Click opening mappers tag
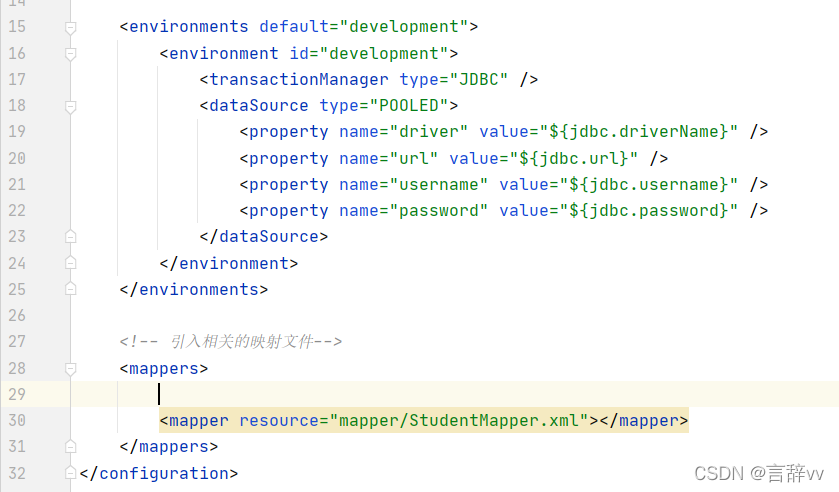The width and height of the screenshot is (839, 492). 164,369
